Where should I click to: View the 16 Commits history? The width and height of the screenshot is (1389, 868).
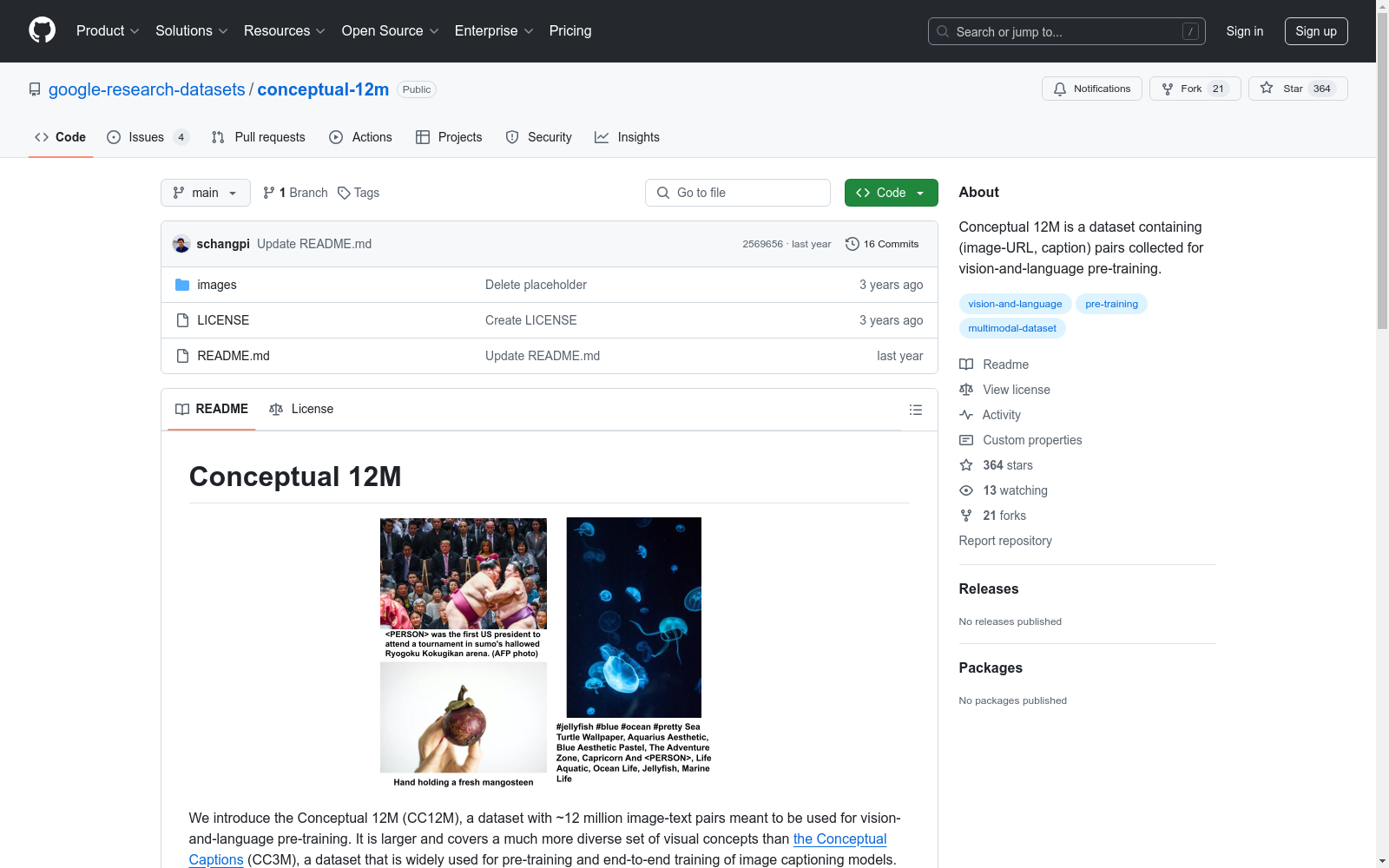tap(882, 244)
